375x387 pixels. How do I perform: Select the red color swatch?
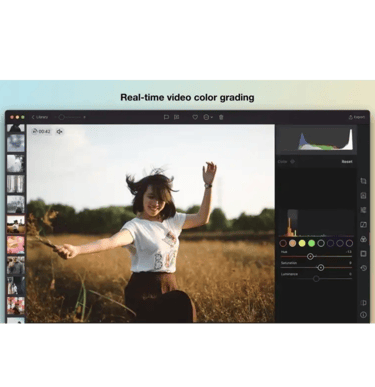tap(283, 243)
